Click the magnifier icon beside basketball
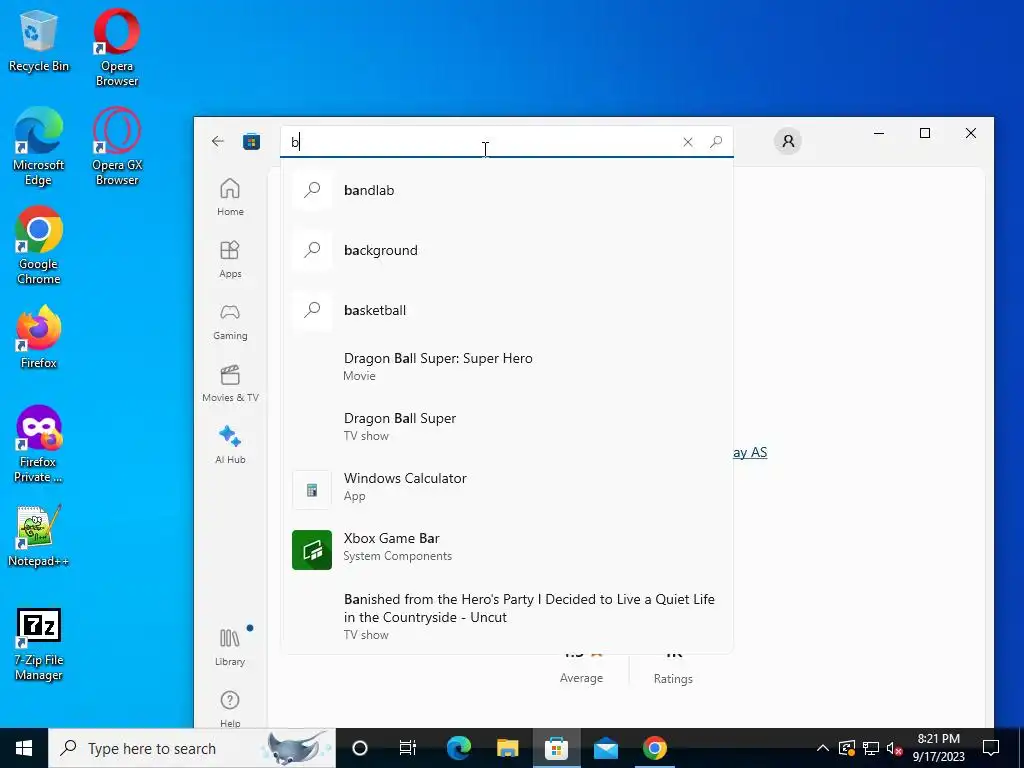The width and height of the screenshot is (1024, 768). pos(312,310)
